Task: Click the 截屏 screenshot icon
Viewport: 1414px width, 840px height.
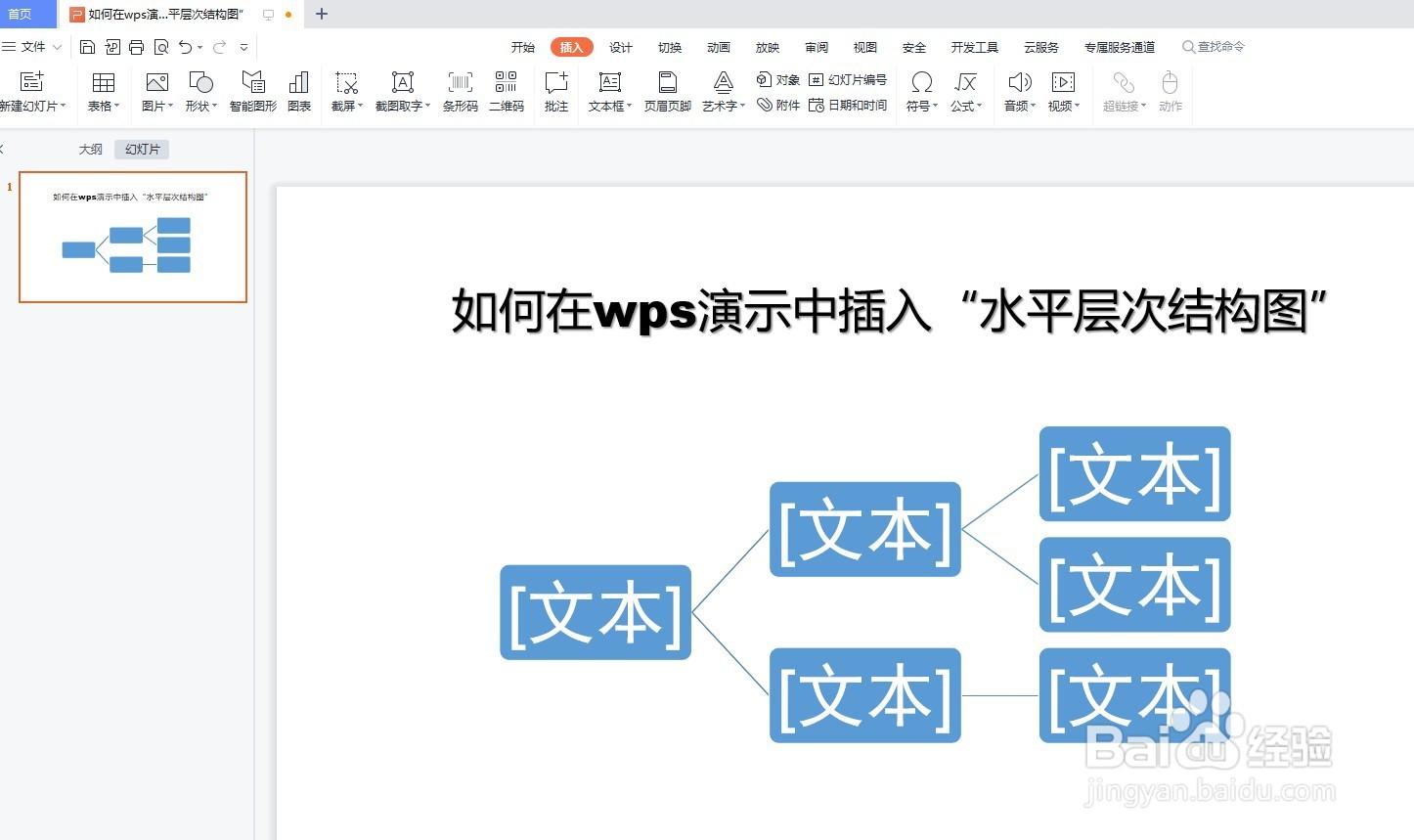Action: (x=346, y=82)
